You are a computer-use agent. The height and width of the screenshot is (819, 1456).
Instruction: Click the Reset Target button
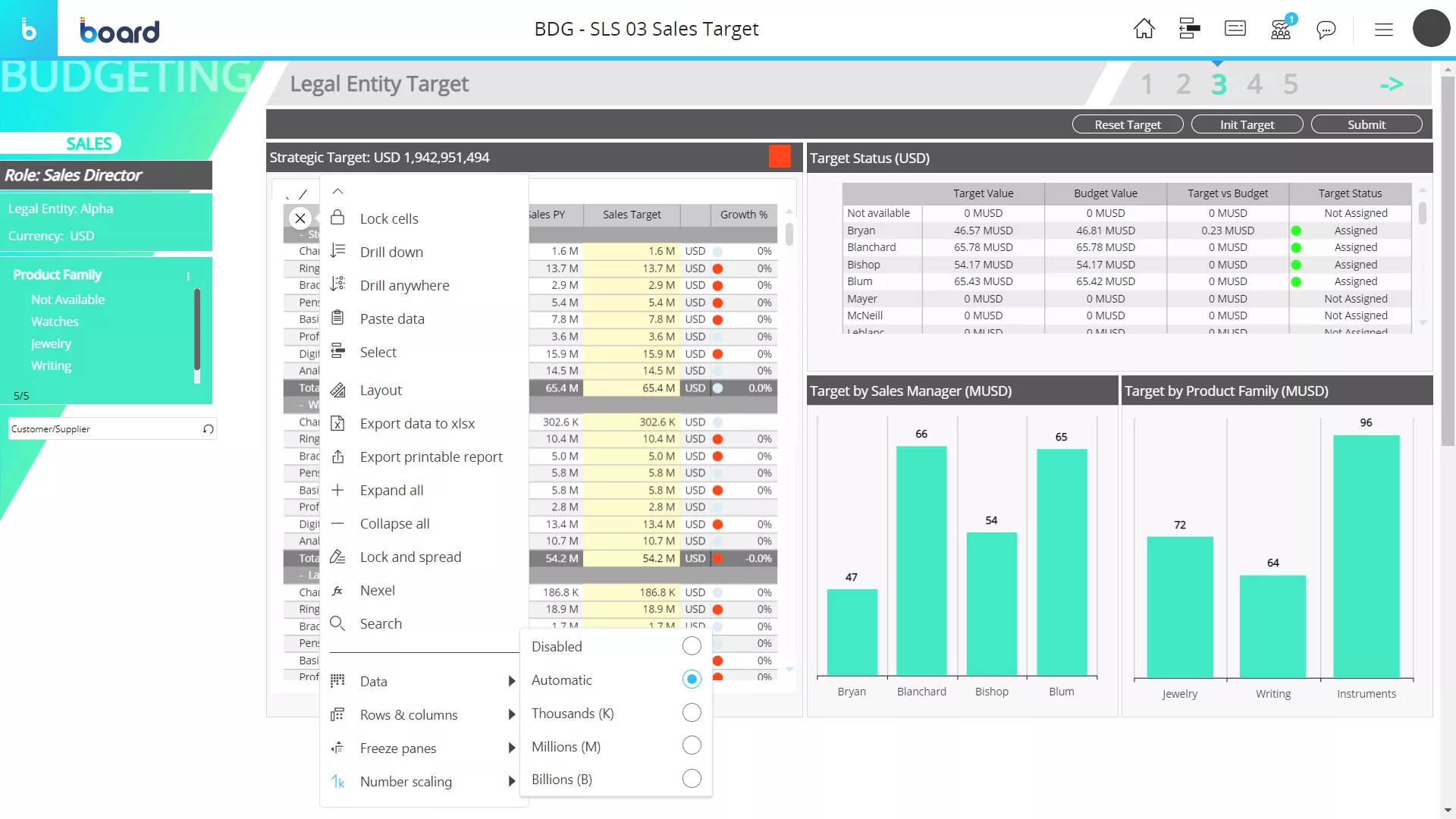click(1127, 124)
